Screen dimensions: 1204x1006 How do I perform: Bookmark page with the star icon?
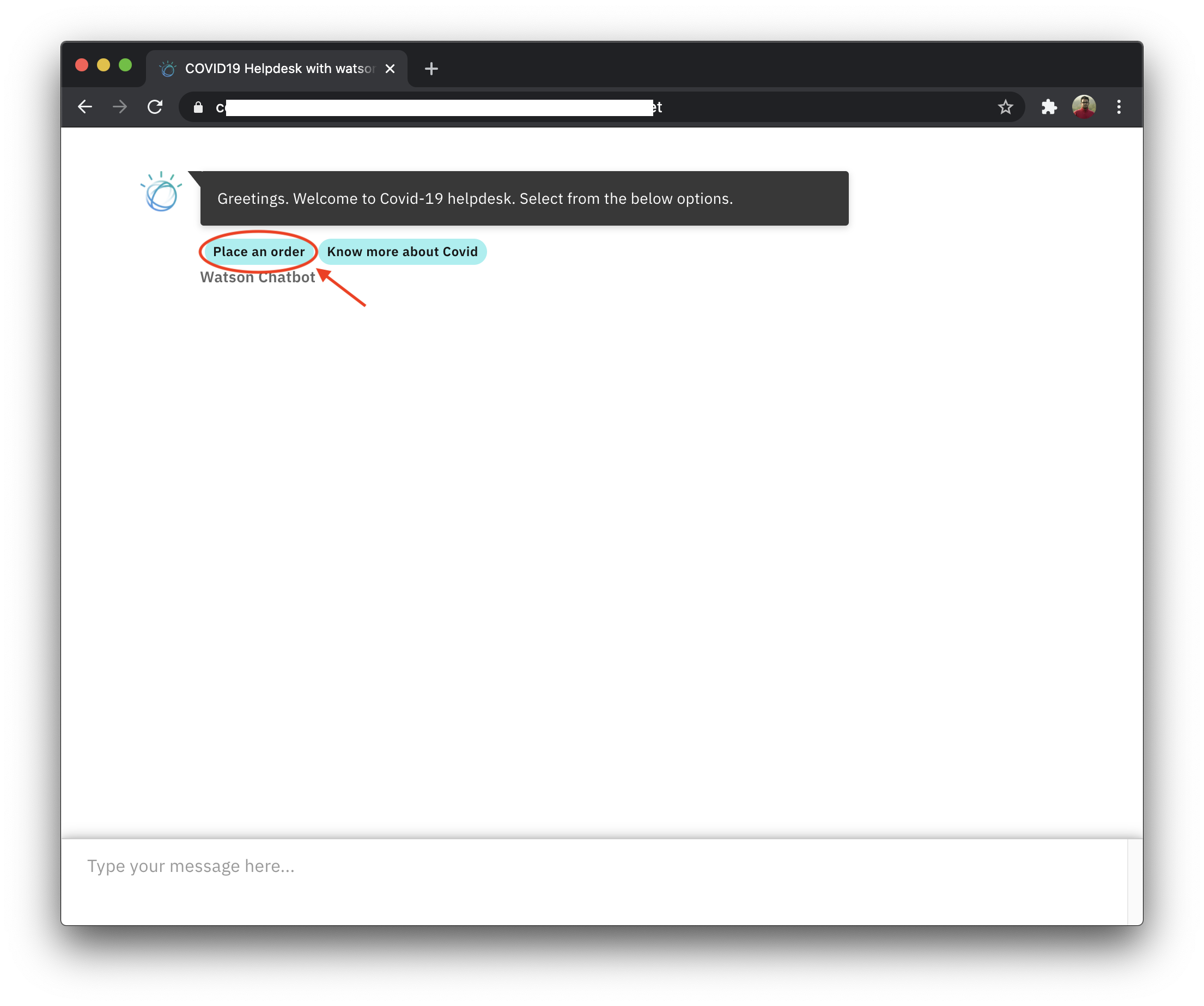1005,107
